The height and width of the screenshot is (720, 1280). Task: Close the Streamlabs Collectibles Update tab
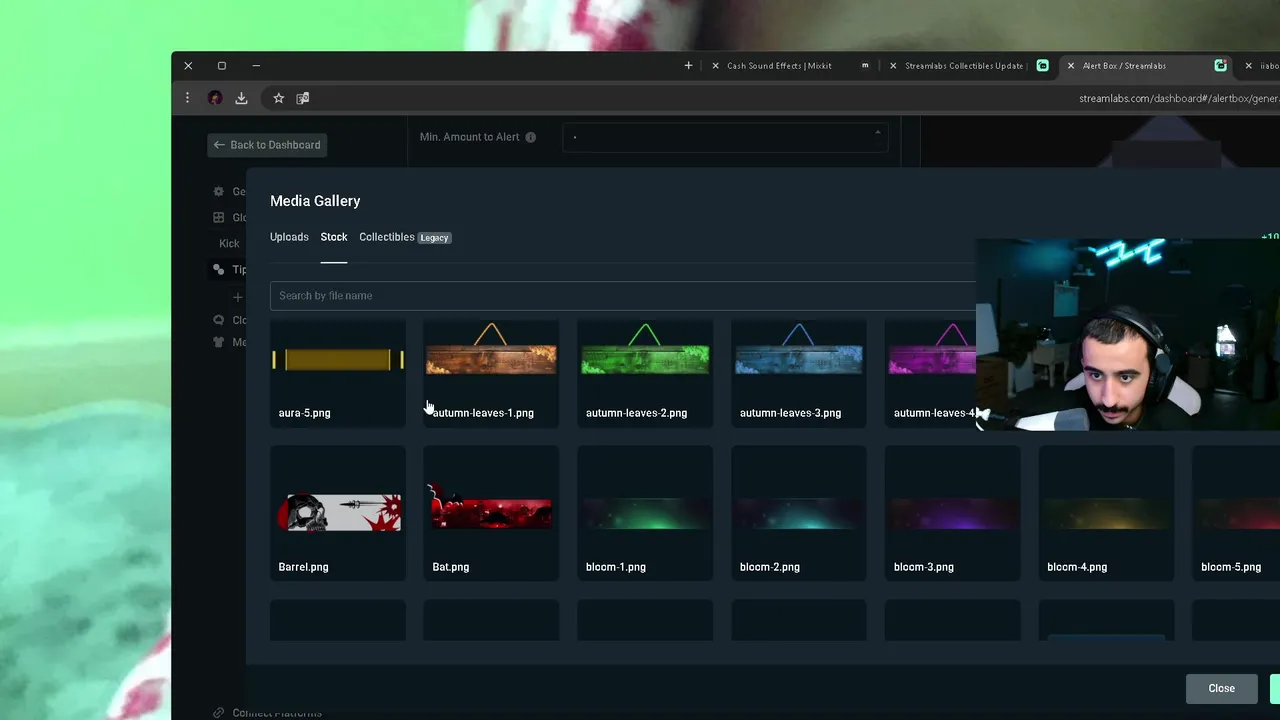click(x=893, y=66)
